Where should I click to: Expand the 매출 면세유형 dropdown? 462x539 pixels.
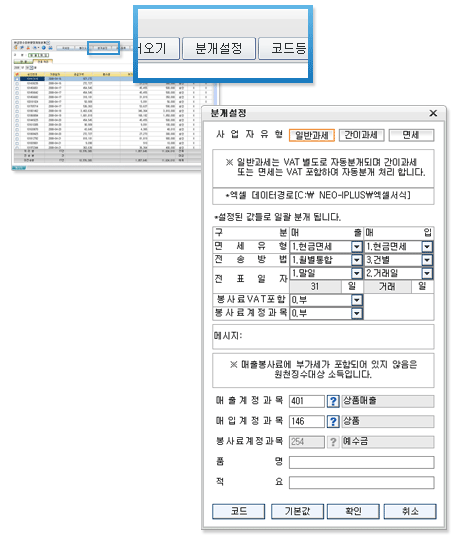coord(357,247)
